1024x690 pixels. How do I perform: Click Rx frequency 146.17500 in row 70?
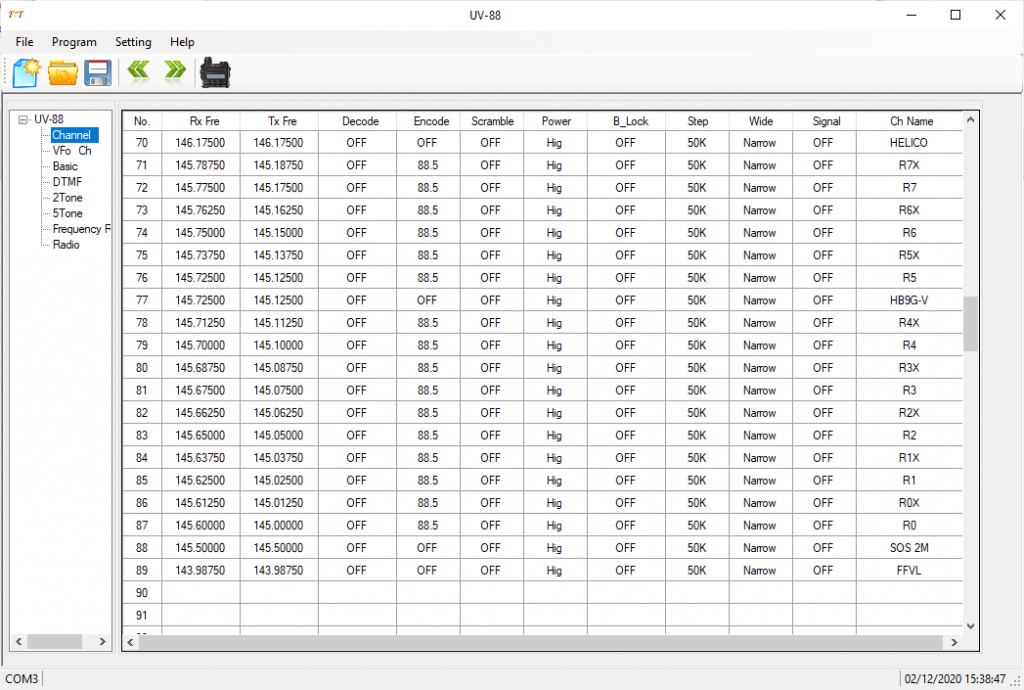click(200, 143)
